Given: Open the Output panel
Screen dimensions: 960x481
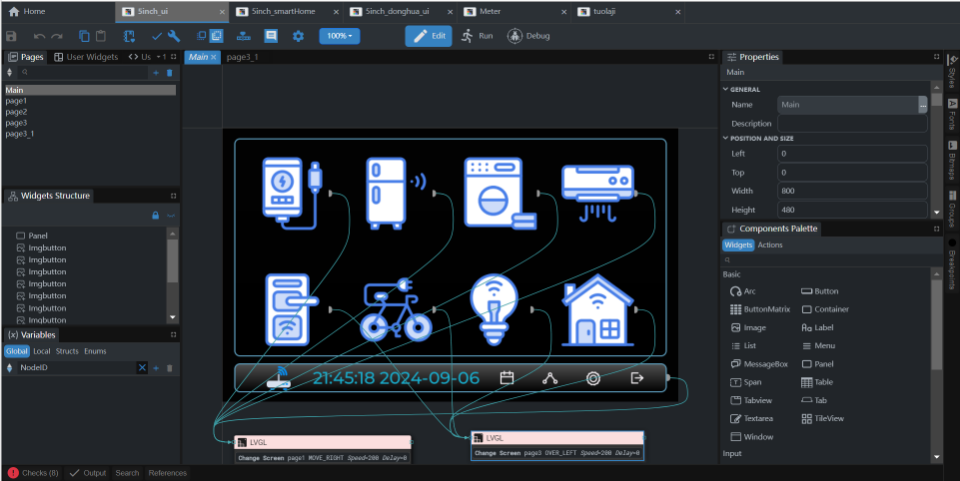Looking at the screenshot, I should (x=88, y=473).
